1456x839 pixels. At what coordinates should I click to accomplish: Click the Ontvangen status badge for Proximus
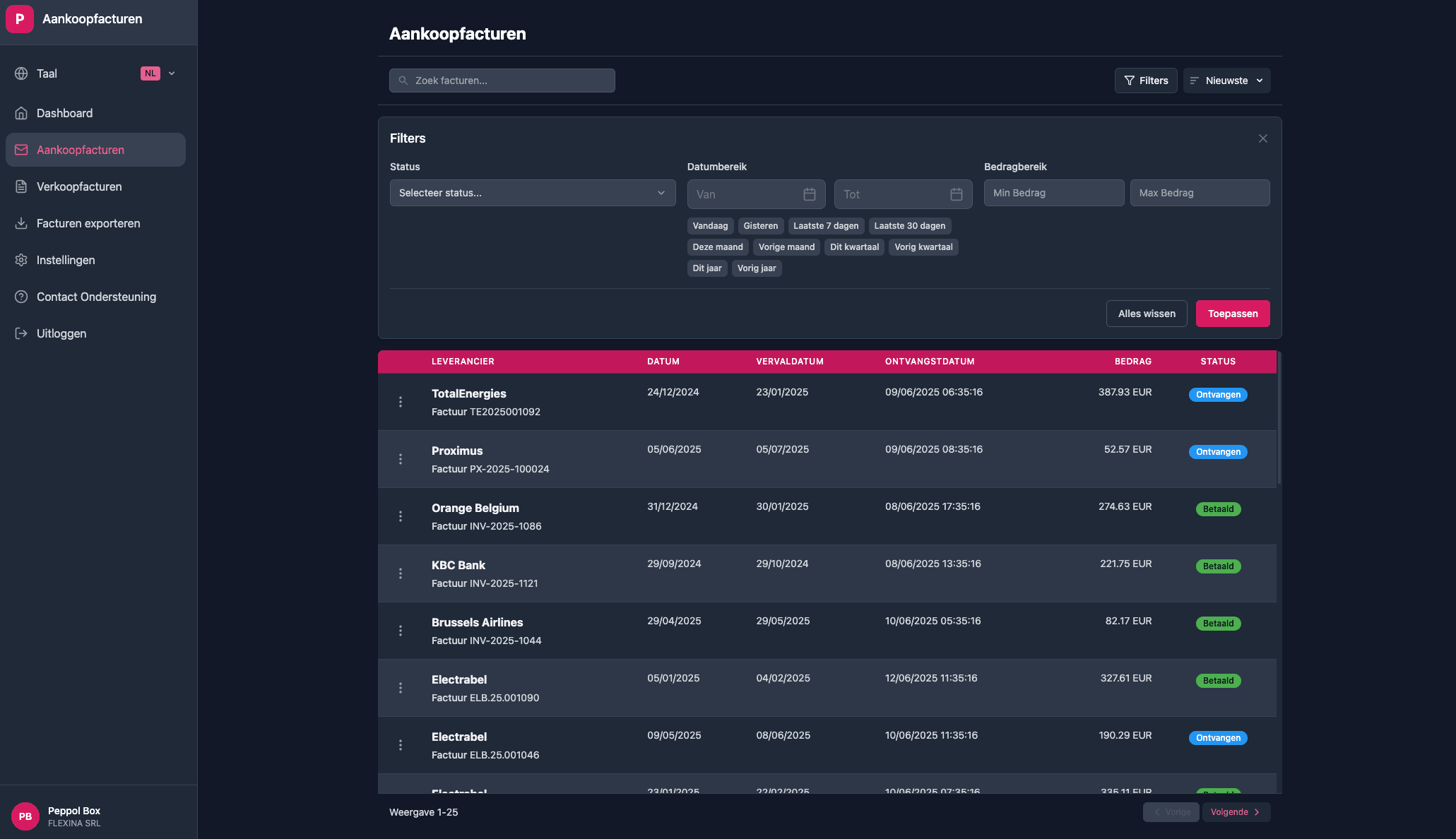coord(1218,452)
